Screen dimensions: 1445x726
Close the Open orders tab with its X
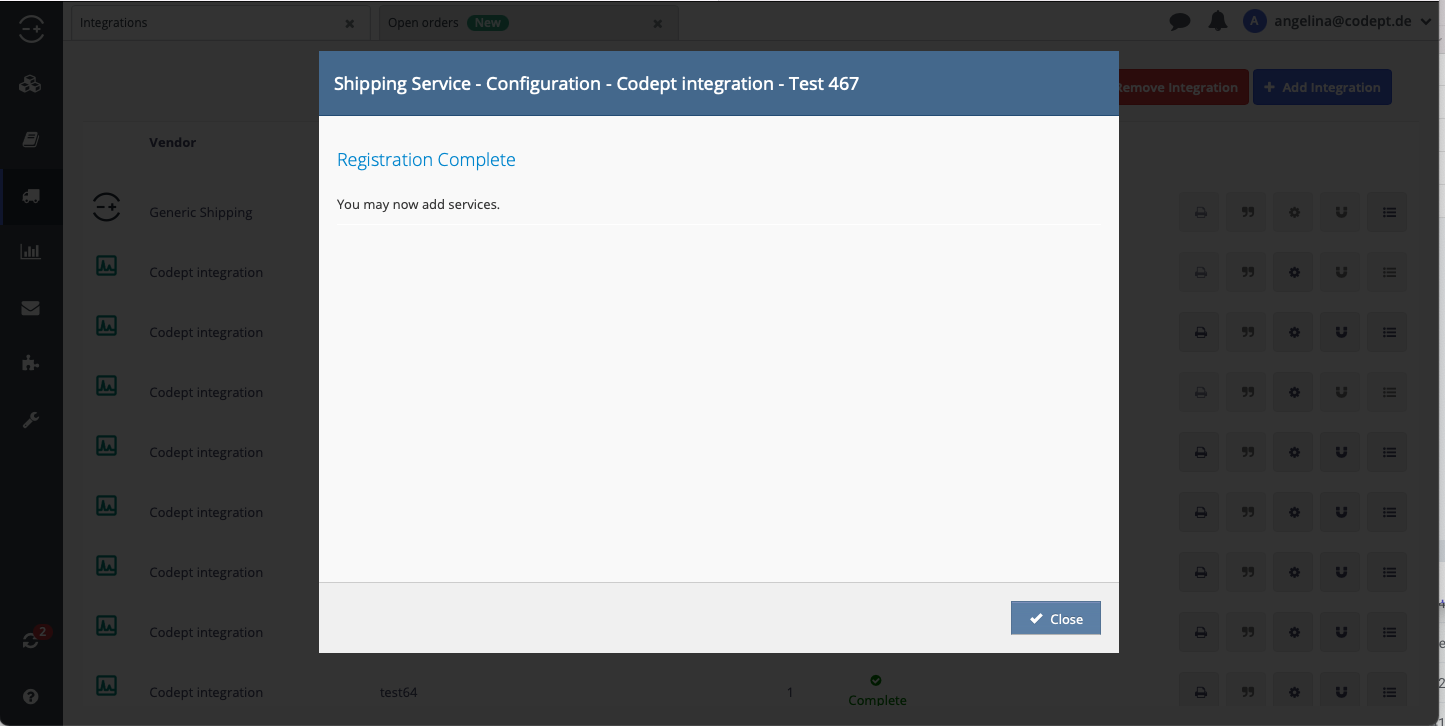tap(657, 23)
